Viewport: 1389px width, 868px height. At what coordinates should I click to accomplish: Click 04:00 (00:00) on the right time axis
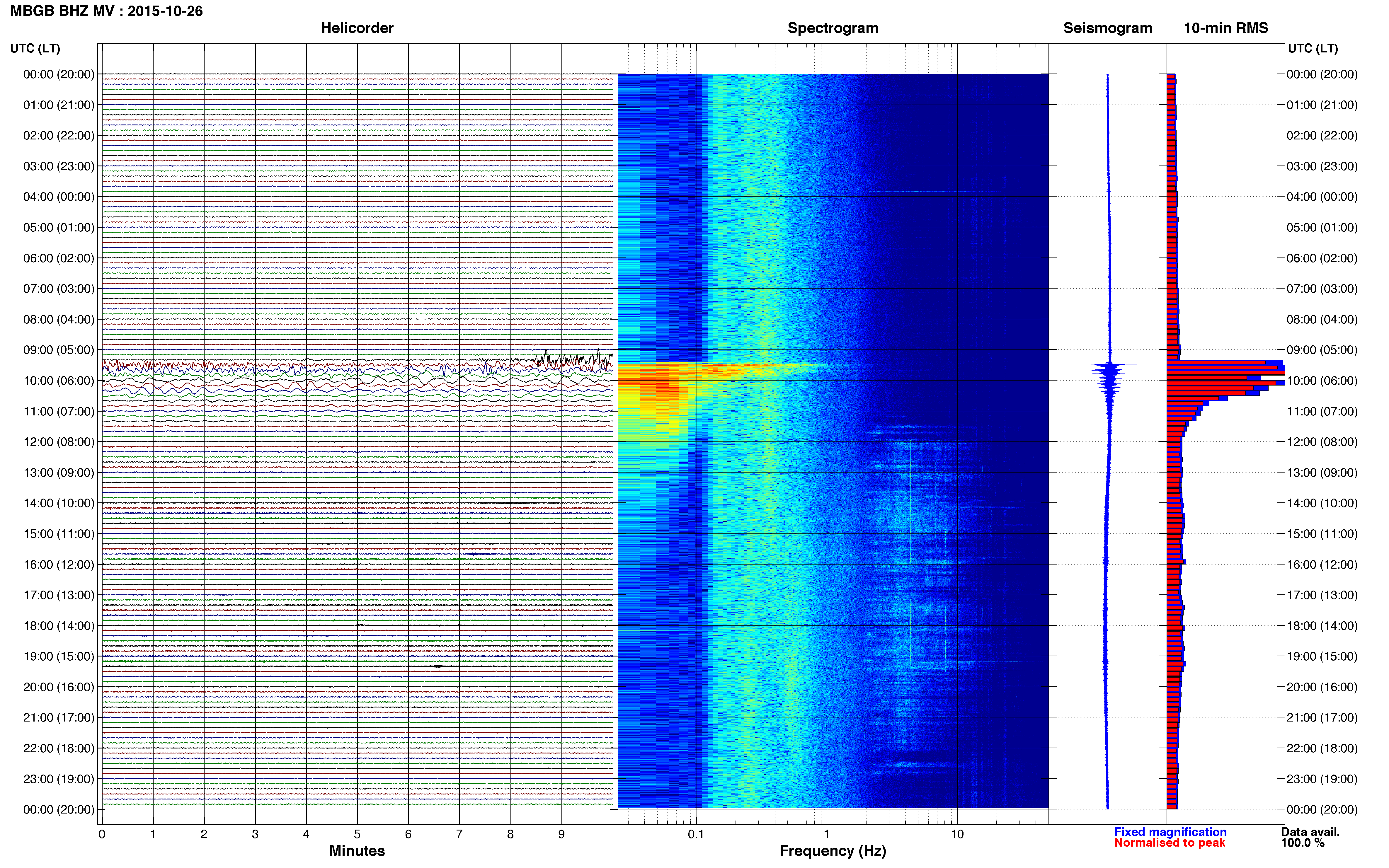[x=1322, y=197]
